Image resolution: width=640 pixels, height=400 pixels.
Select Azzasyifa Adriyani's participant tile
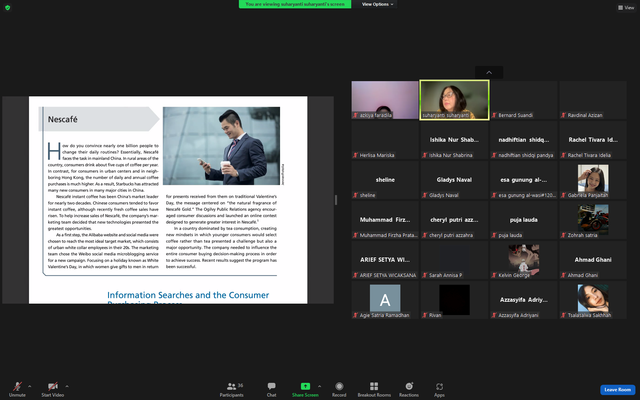pos(524,300)
